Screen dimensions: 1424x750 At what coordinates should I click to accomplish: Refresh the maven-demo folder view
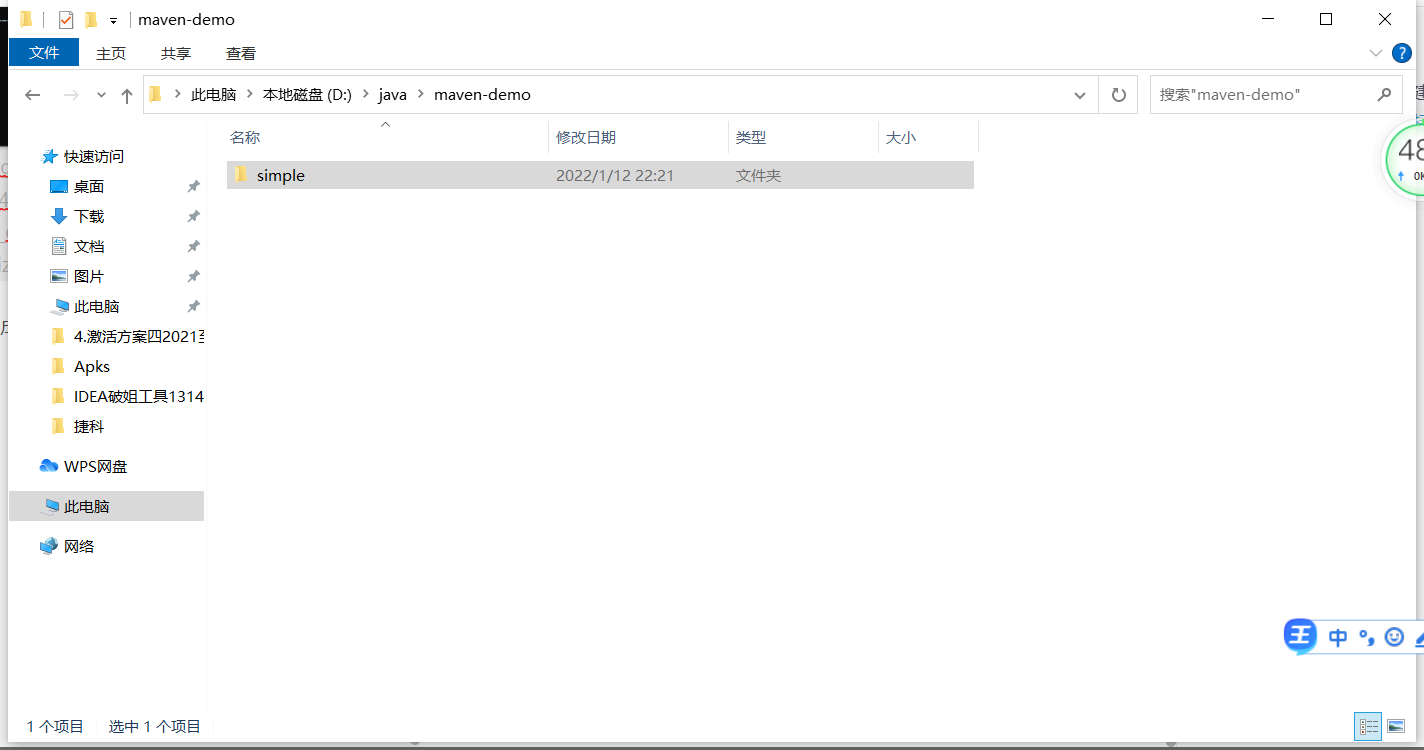coord(1118,95)
